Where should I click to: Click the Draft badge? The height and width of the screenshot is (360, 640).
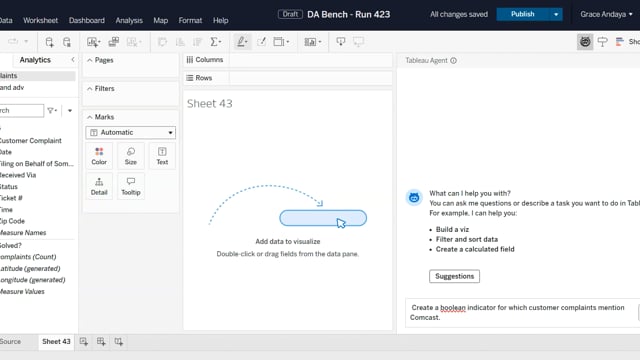(x=290, y=14)
